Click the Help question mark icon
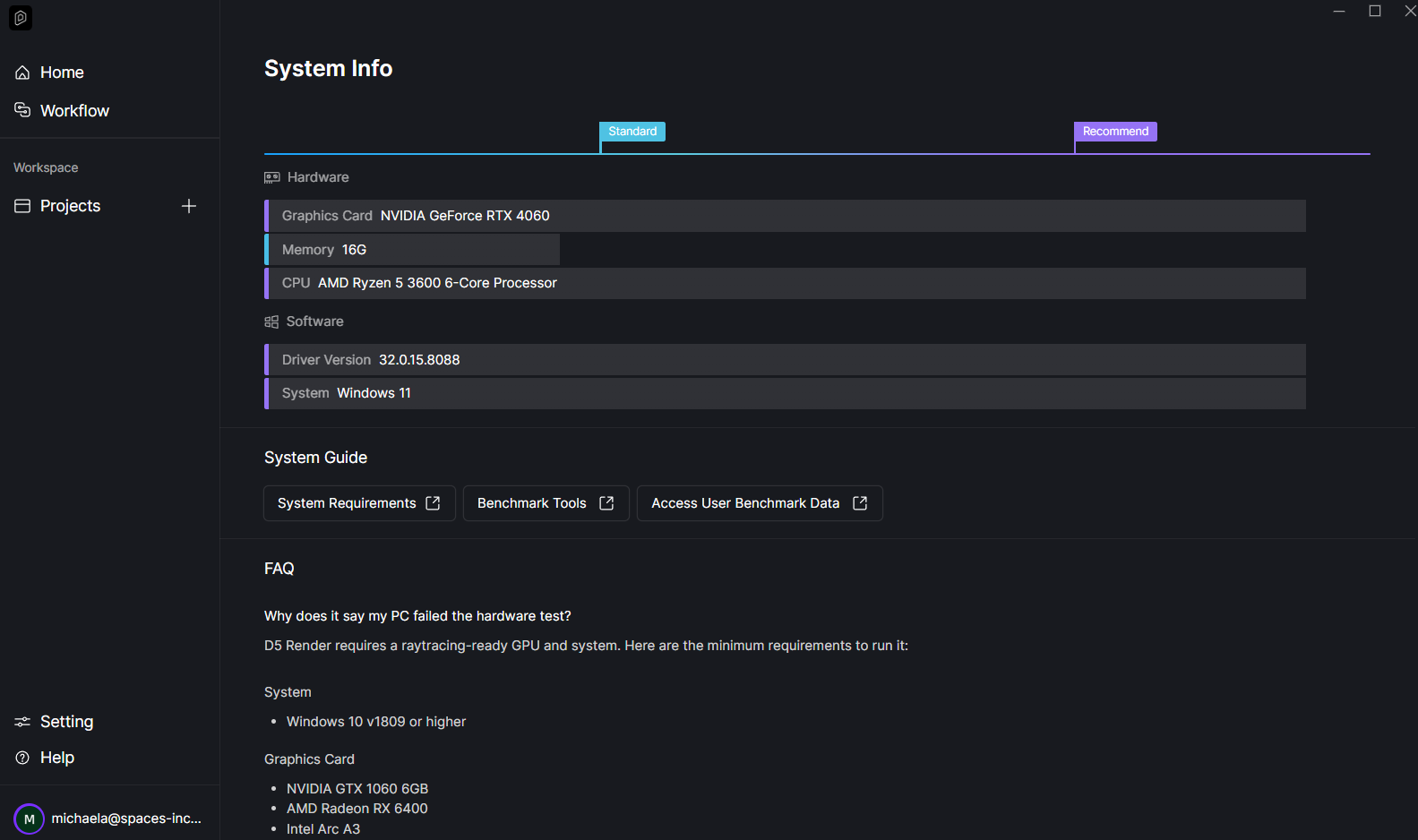Image resolution: width=1418 pixels, height=840 pixels. (22, 758)
